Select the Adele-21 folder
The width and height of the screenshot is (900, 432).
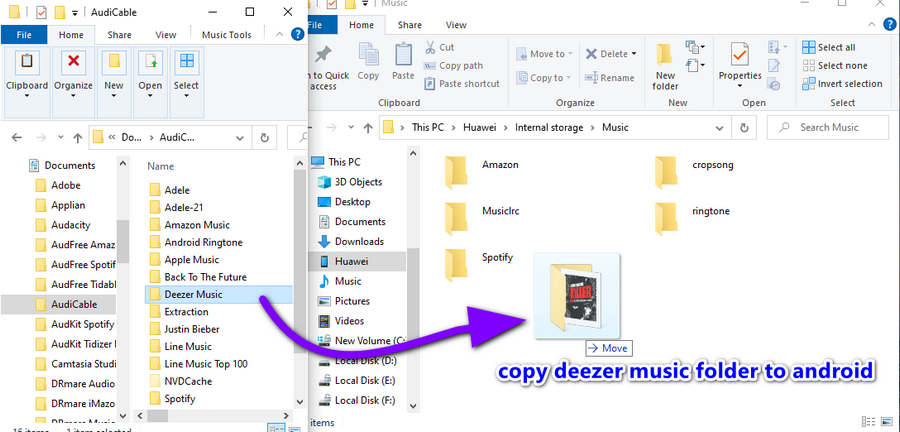tap(176, 207)
